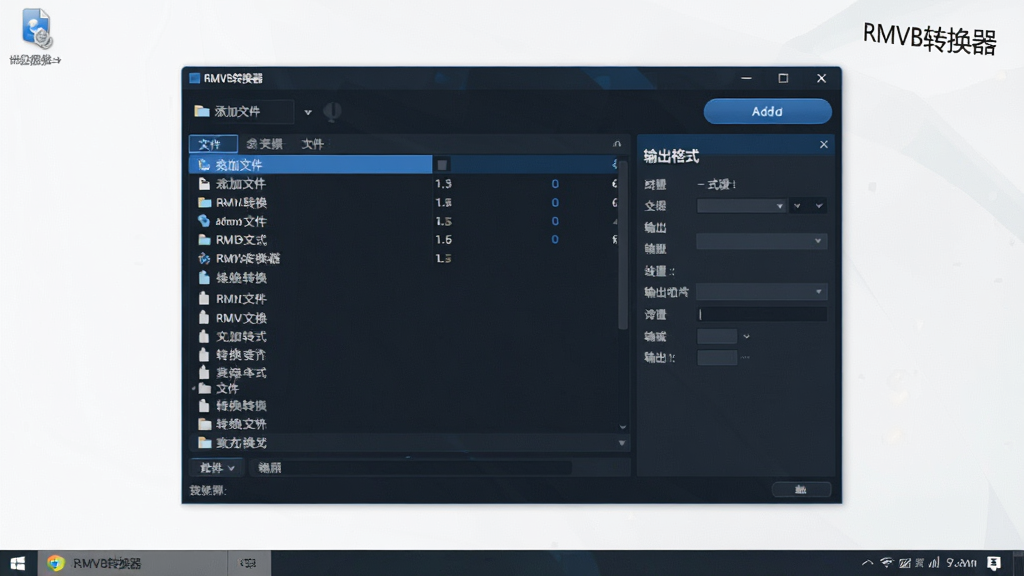Open the notification center tray icon
This screenshot has width=1024, height=576.
tap(994, 563)
